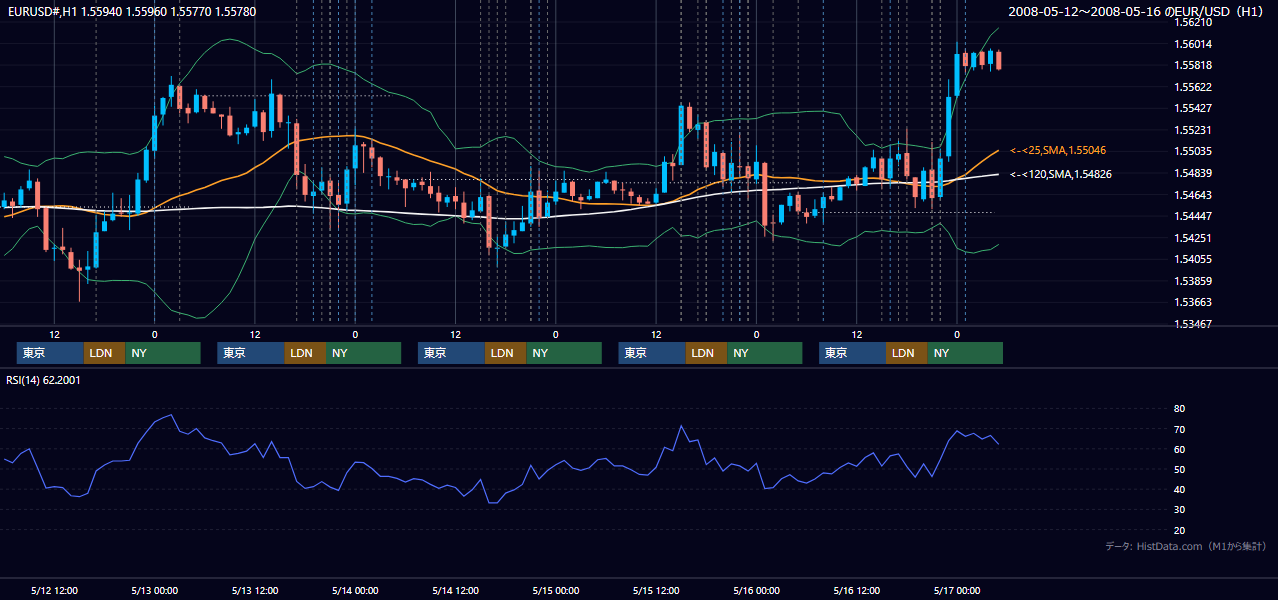Pick the RSI 40 level label
The height and width of the screenshot is (600, 1278).
(1179, 489)
